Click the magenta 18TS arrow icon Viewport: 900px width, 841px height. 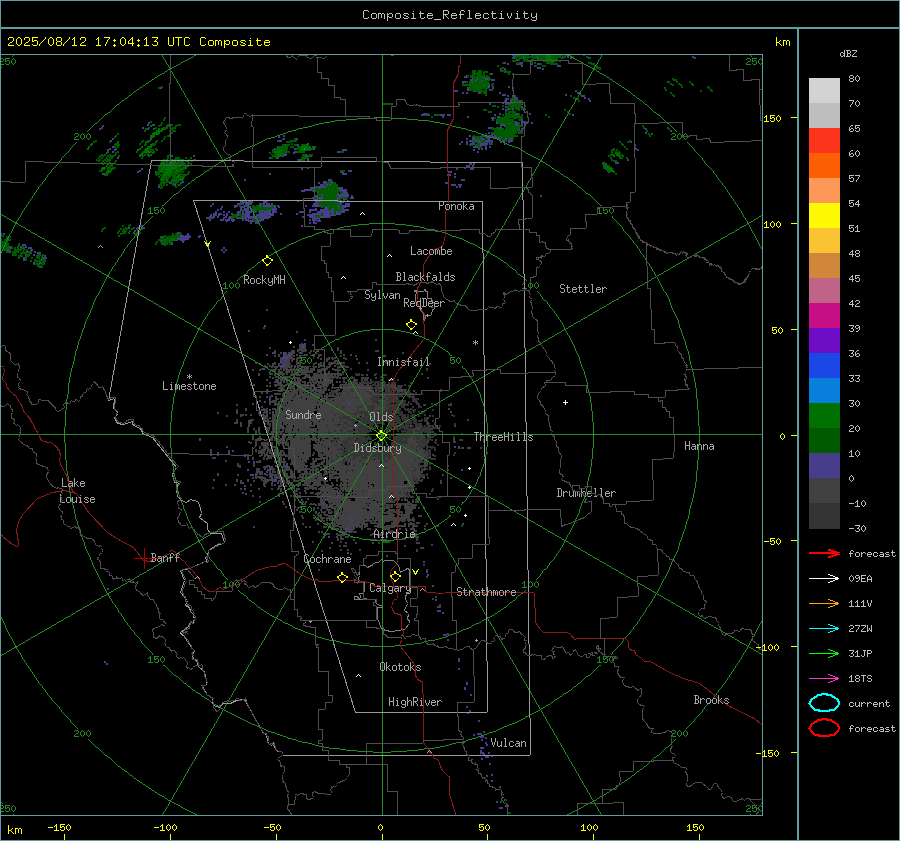click(824, 679)
